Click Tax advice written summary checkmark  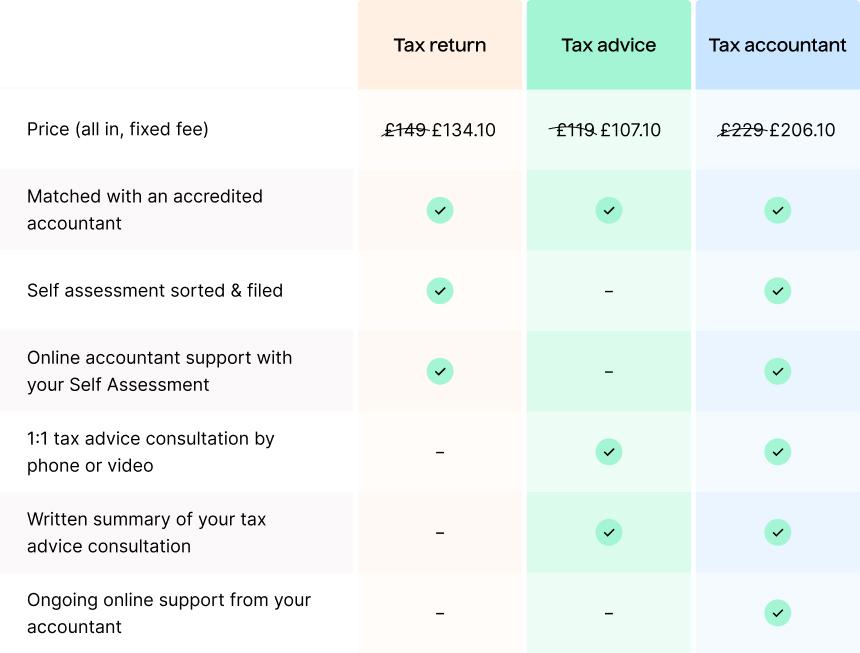tap(609, 532)
